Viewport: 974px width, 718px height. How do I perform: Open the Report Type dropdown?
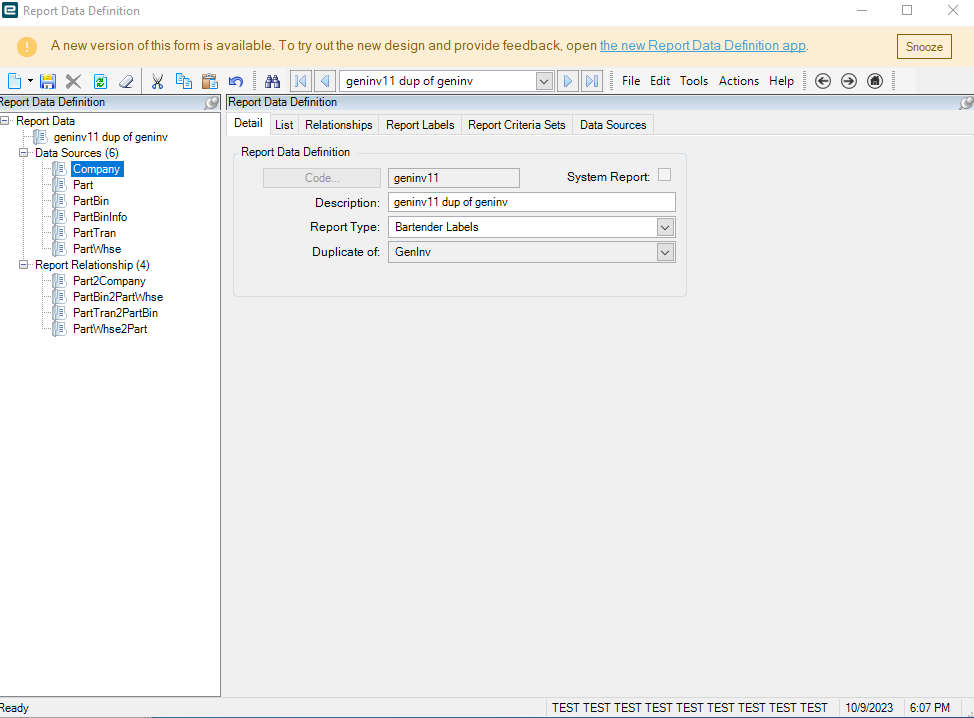[665, 227]
